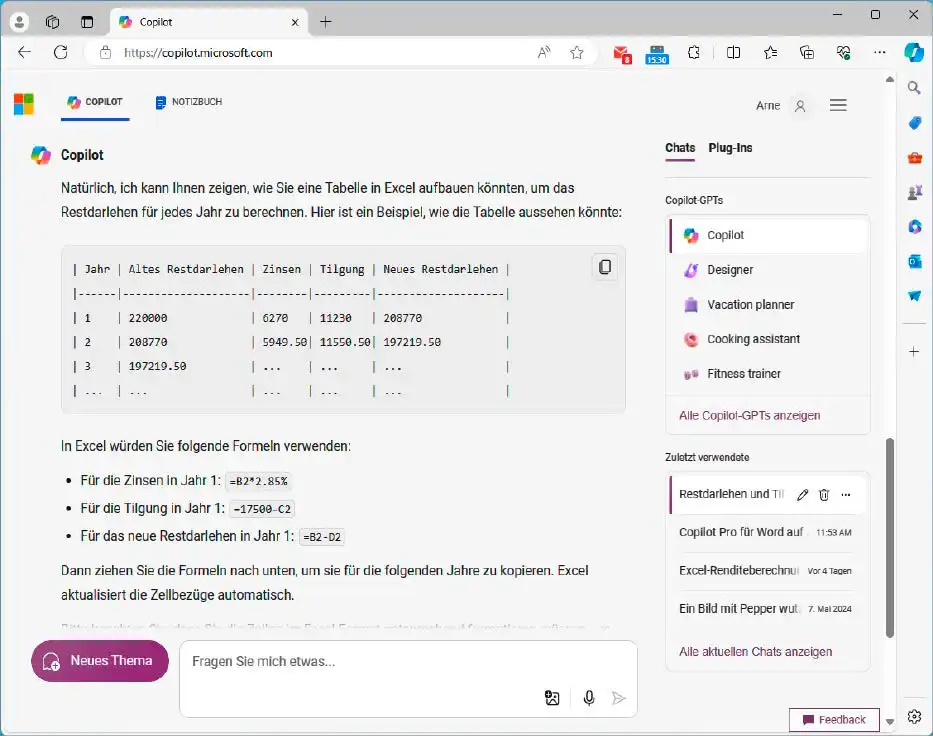This screenshot has height=736, width=933.
Task: Open the Designer GPT
Action: click(769, 270)
